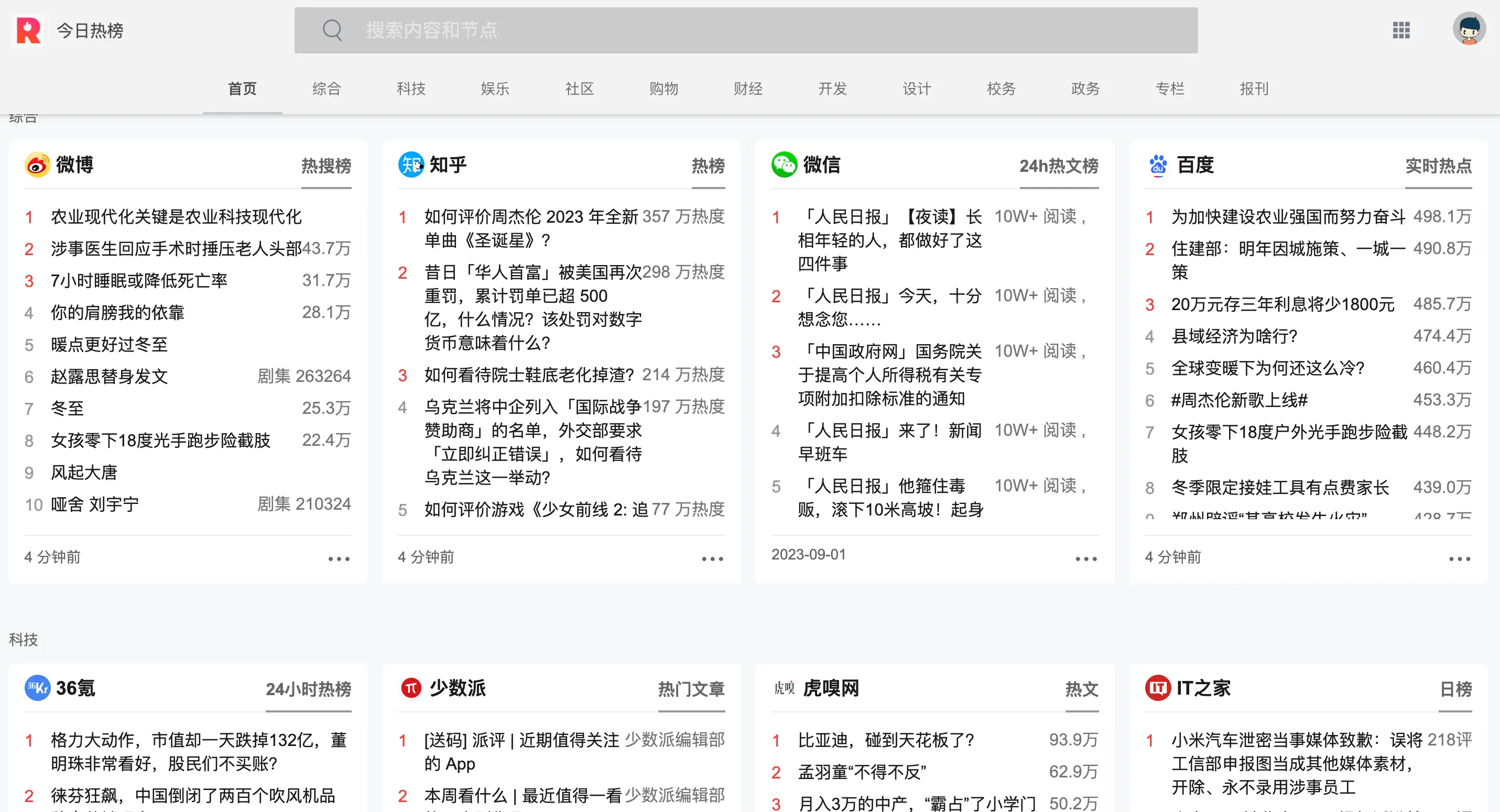
Task: Click the Weibo logo icon
Action: click(37, 166)
